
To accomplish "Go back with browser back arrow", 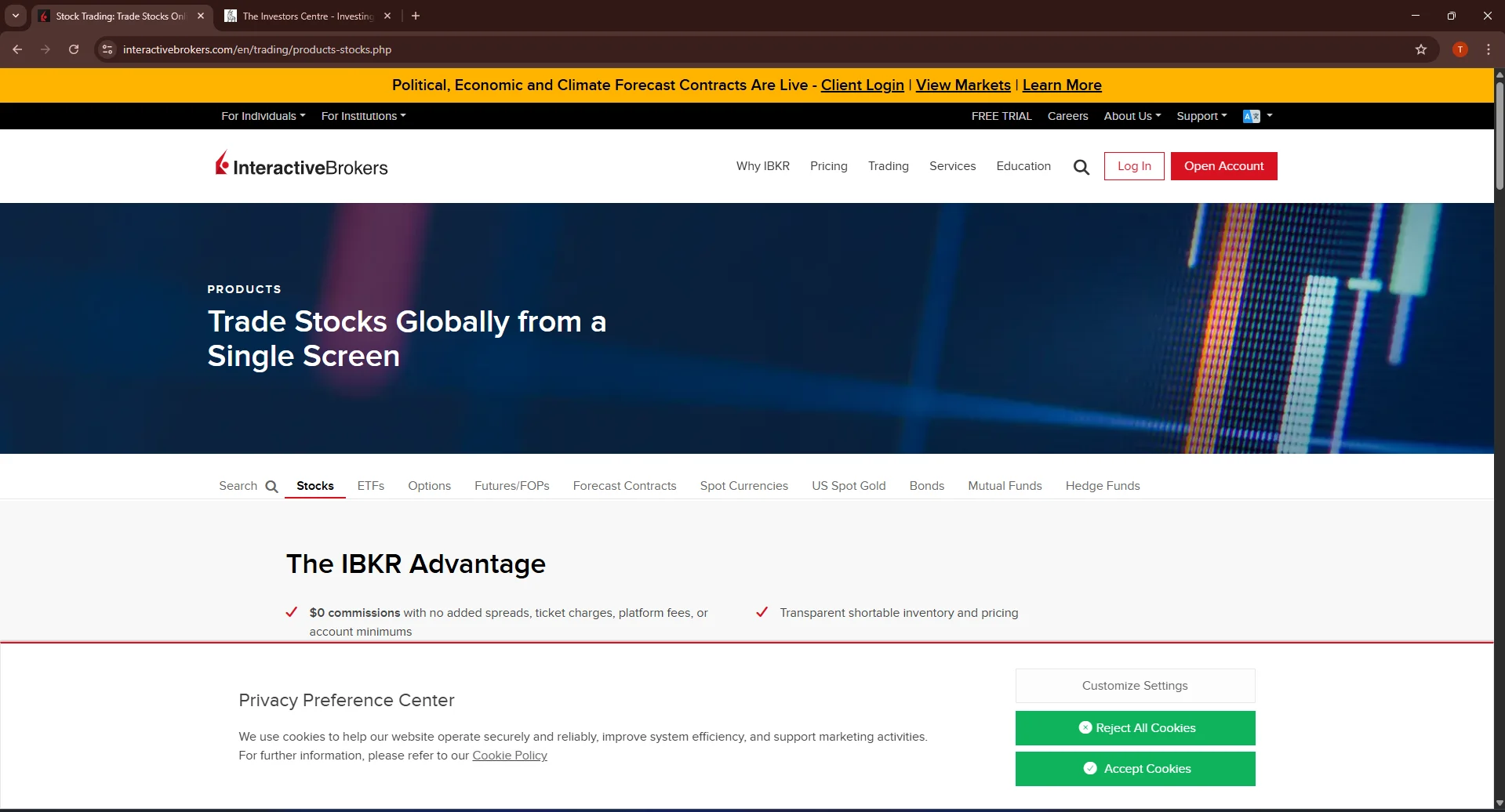I will point(17,49).
